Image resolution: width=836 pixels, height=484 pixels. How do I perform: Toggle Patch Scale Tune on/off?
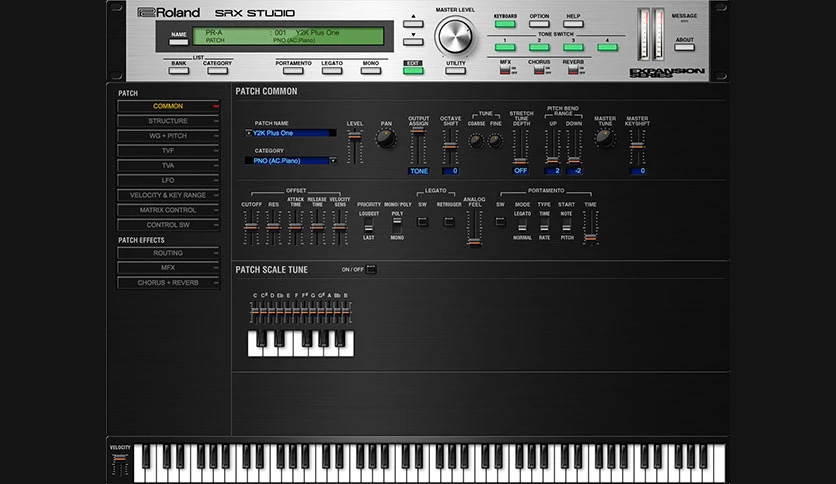tap(371, 269)
